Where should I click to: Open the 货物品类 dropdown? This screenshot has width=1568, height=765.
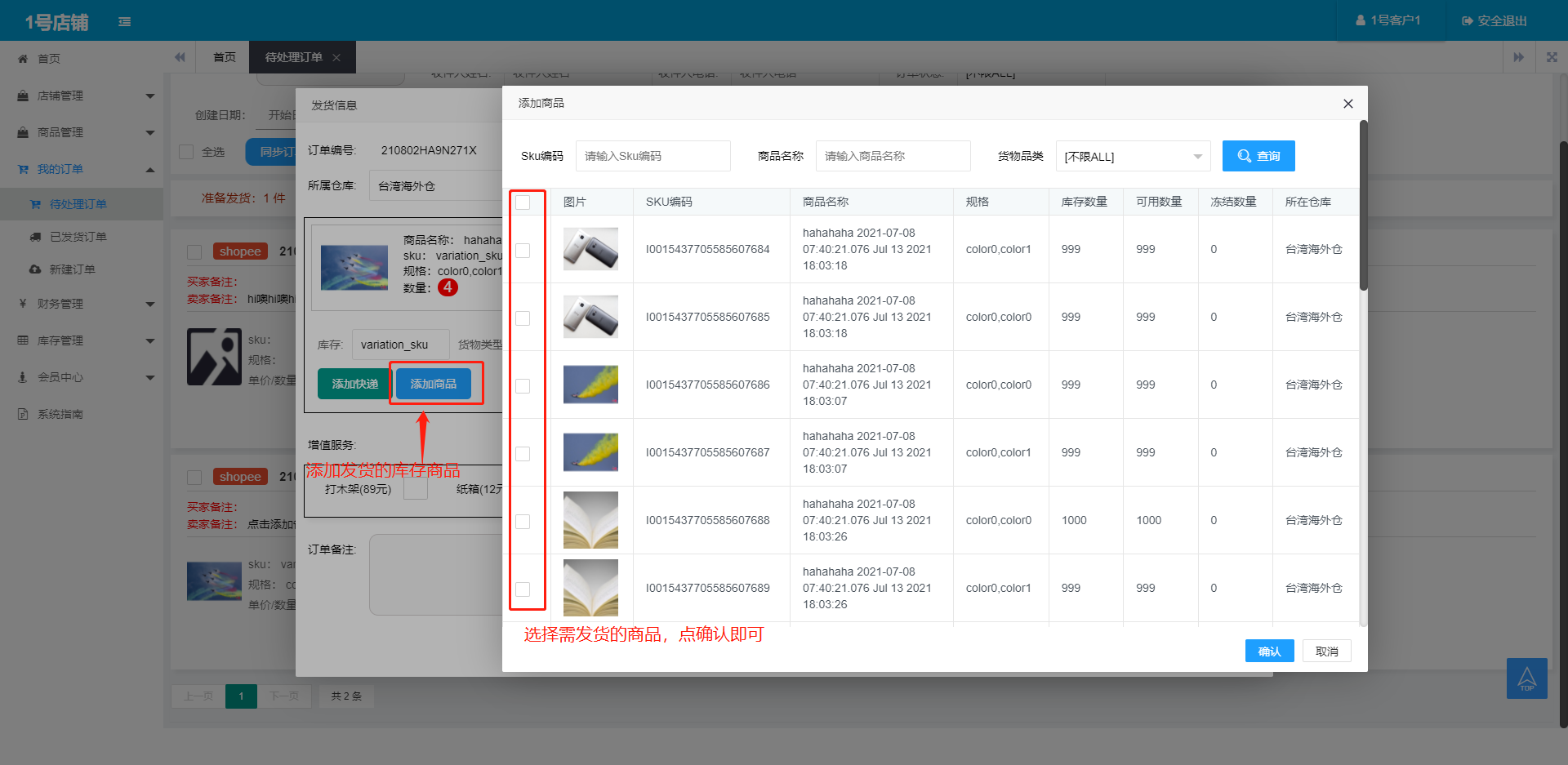click(1133, 156)
